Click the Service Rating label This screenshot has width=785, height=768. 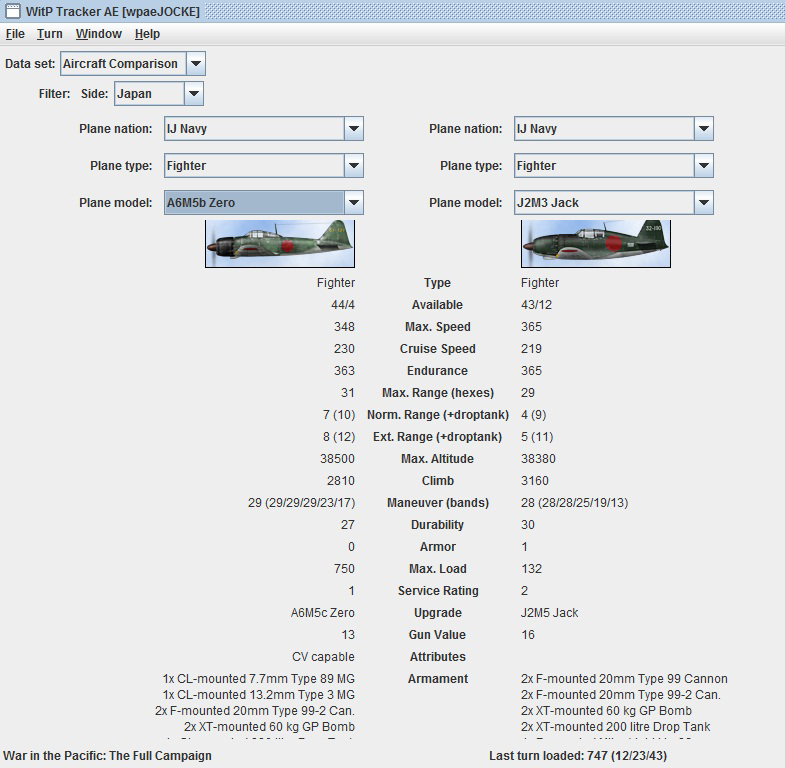(438, 591)
